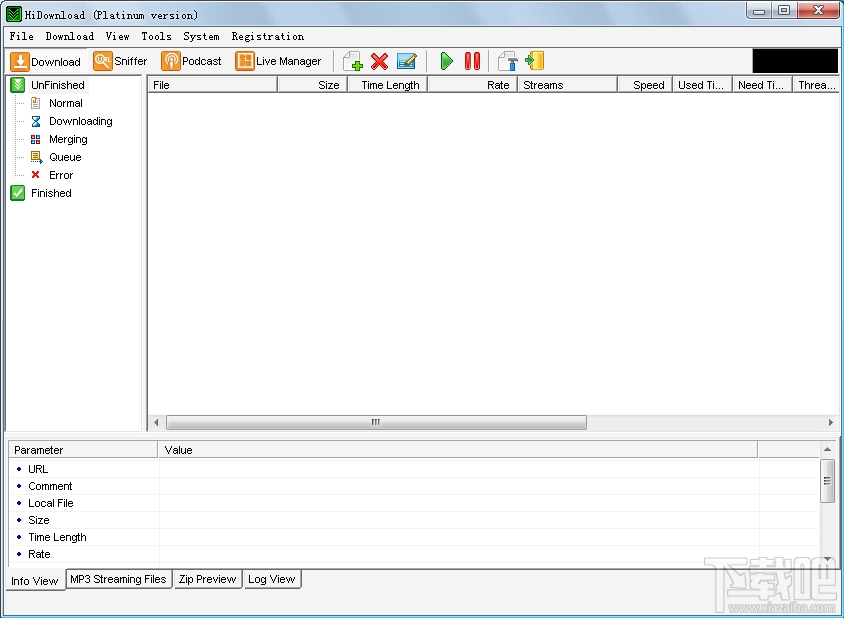This screenshot has width=844, height=618.
Task: Click the horizontal scrollbar thumb
Action: [376, 423]
